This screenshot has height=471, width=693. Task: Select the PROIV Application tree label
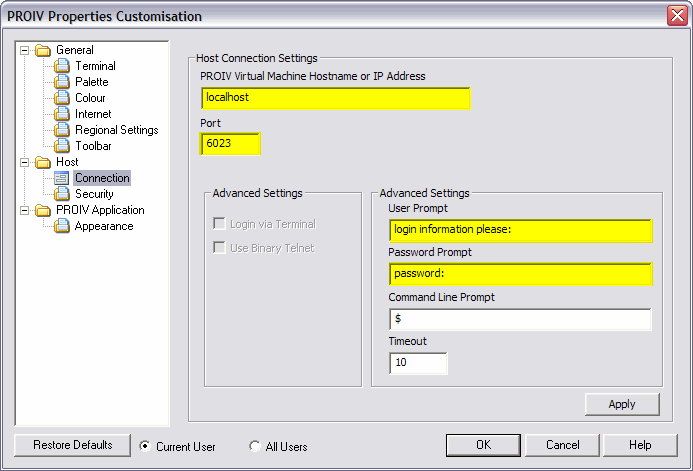(100, 210)
